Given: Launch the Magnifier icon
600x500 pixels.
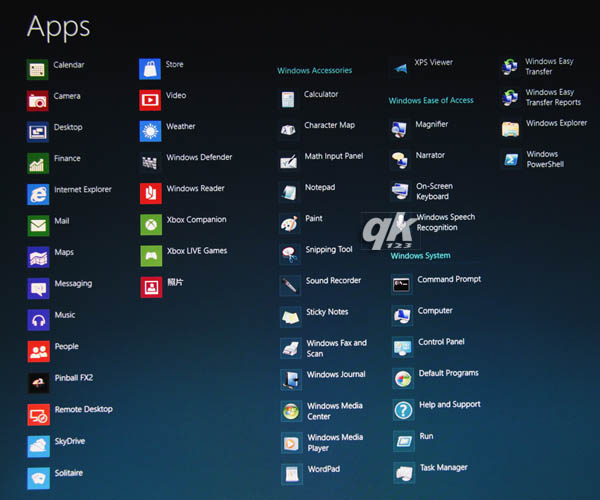Looking at the screenshot, I should pyautogui.click(x=400, y=129).
